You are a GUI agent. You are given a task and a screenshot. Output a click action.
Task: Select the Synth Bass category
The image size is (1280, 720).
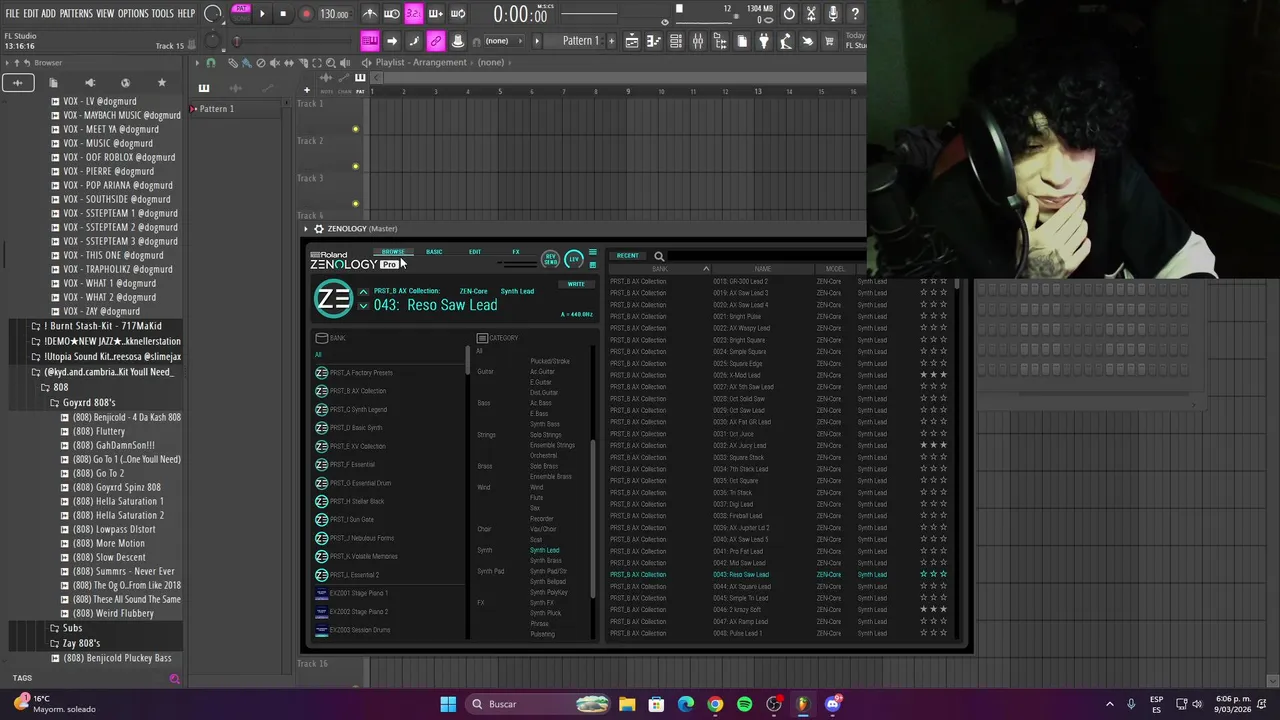(x=545, y=424)
